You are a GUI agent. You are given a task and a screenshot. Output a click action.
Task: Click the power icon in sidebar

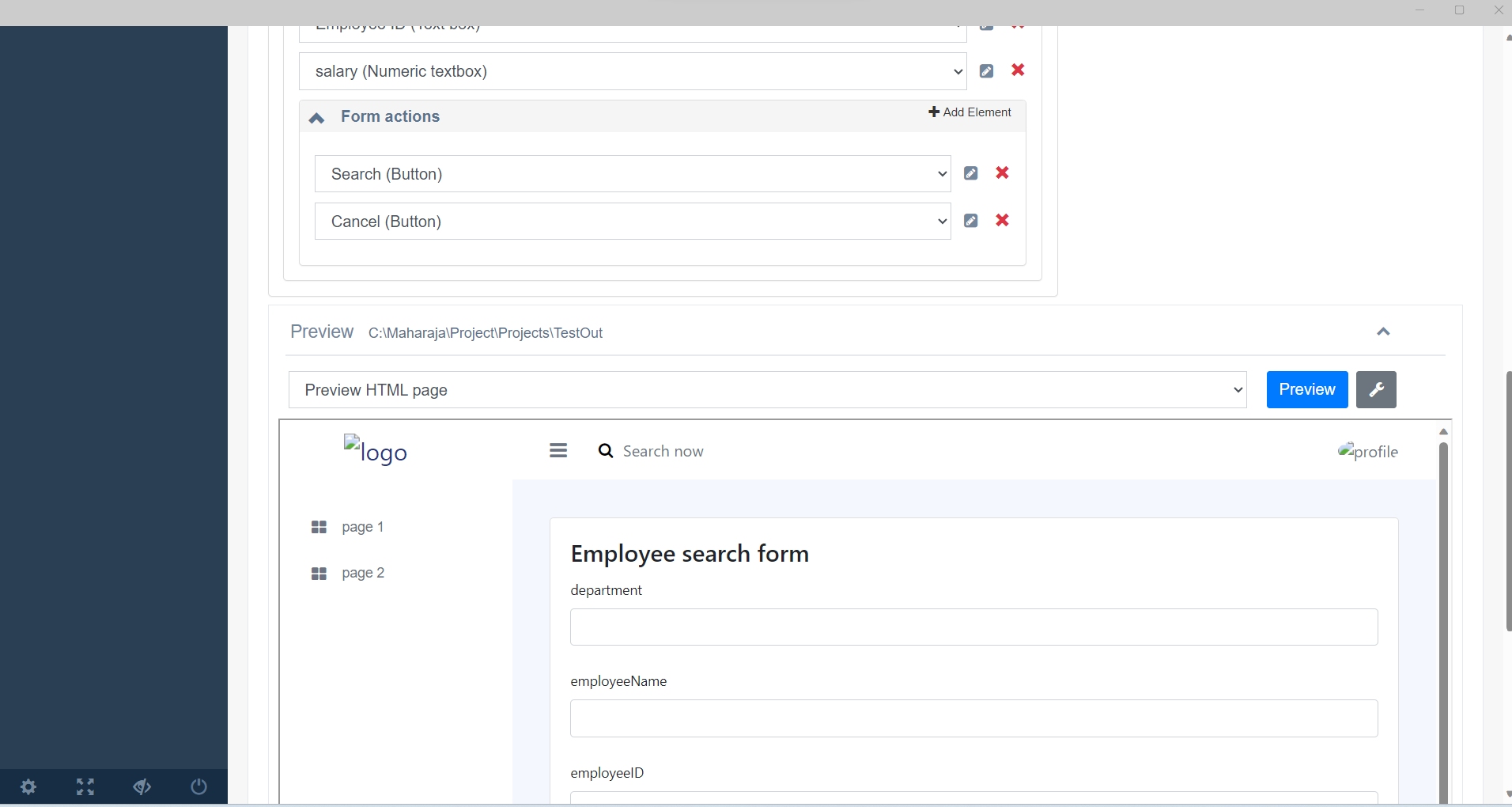click(x=198, y=786)
